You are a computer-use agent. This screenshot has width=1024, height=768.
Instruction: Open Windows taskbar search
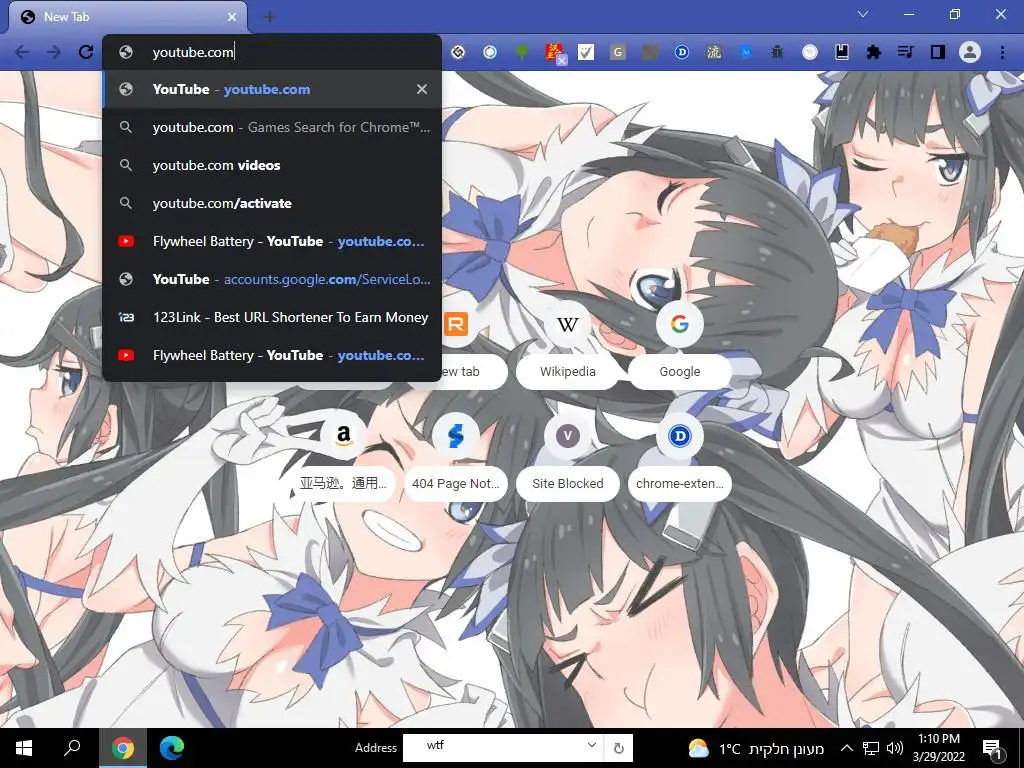point(72,748)
